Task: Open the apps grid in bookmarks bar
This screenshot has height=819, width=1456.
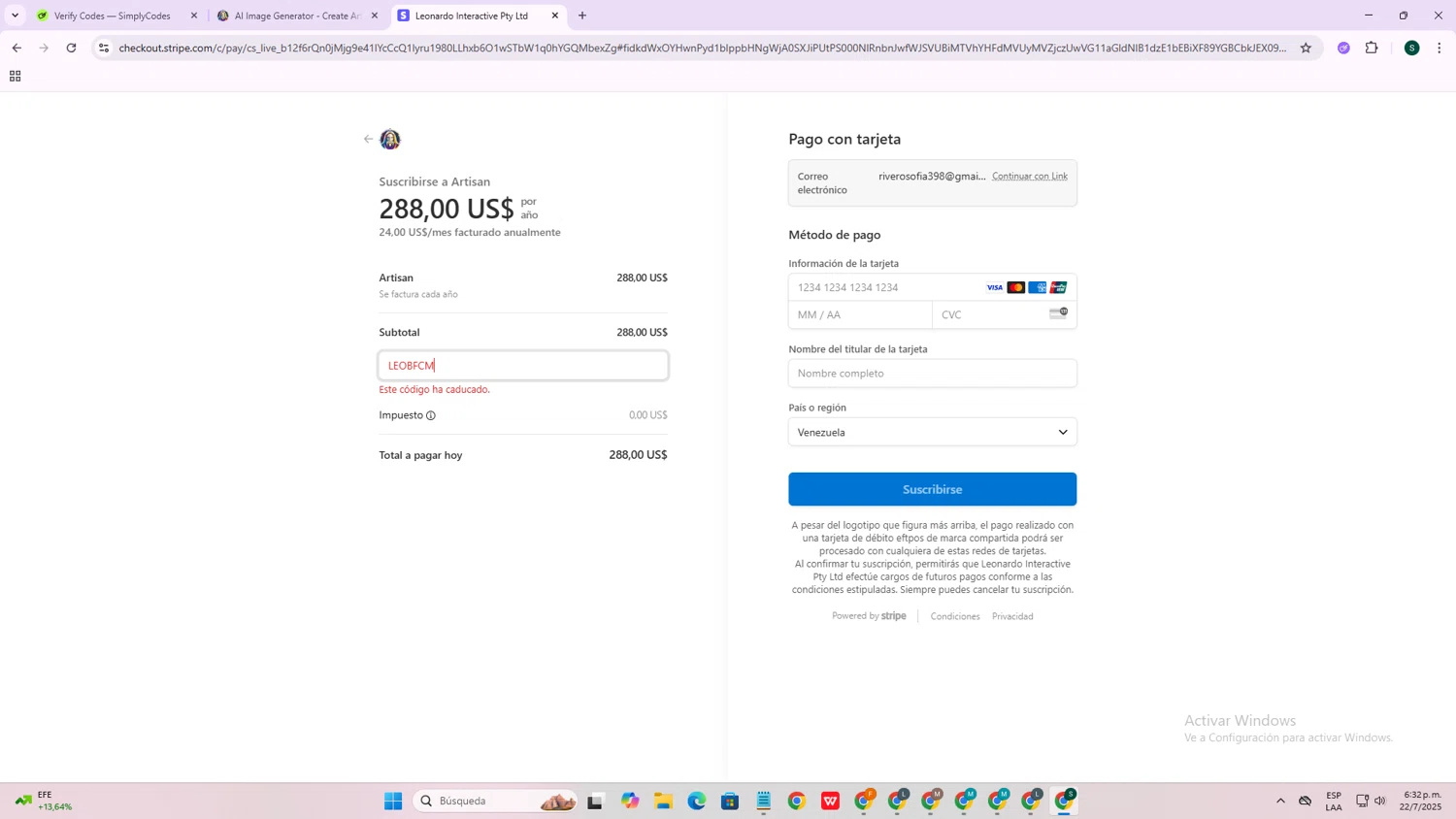Action: [x=15, y=76]
